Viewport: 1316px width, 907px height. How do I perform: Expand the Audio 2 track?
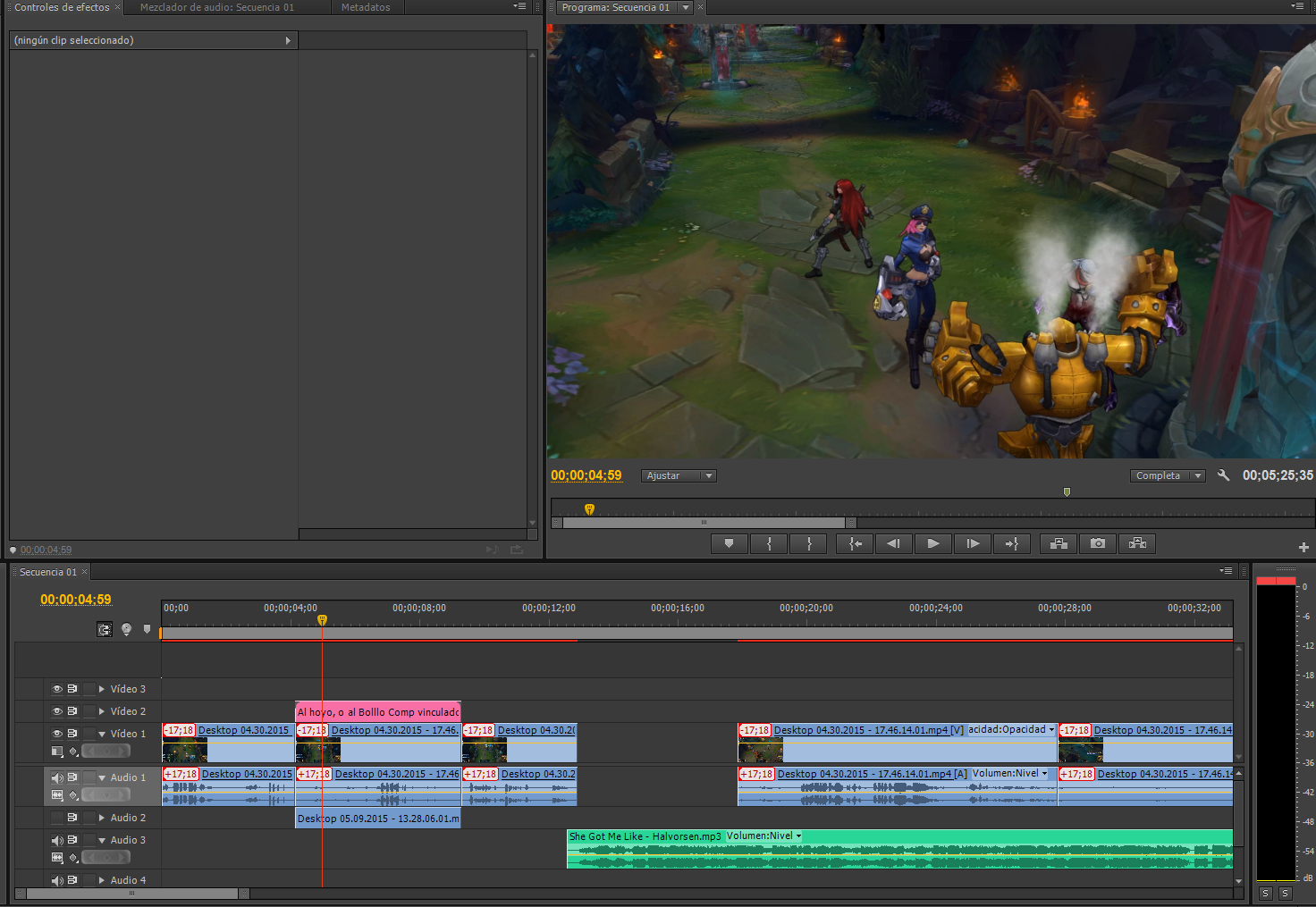click(102, 818)
